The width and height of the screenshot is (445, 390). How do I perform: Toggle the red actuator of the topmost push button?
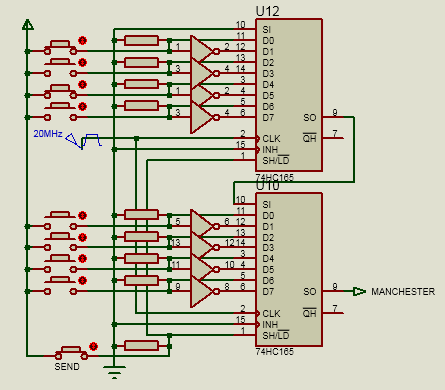[x=82, y=40]
